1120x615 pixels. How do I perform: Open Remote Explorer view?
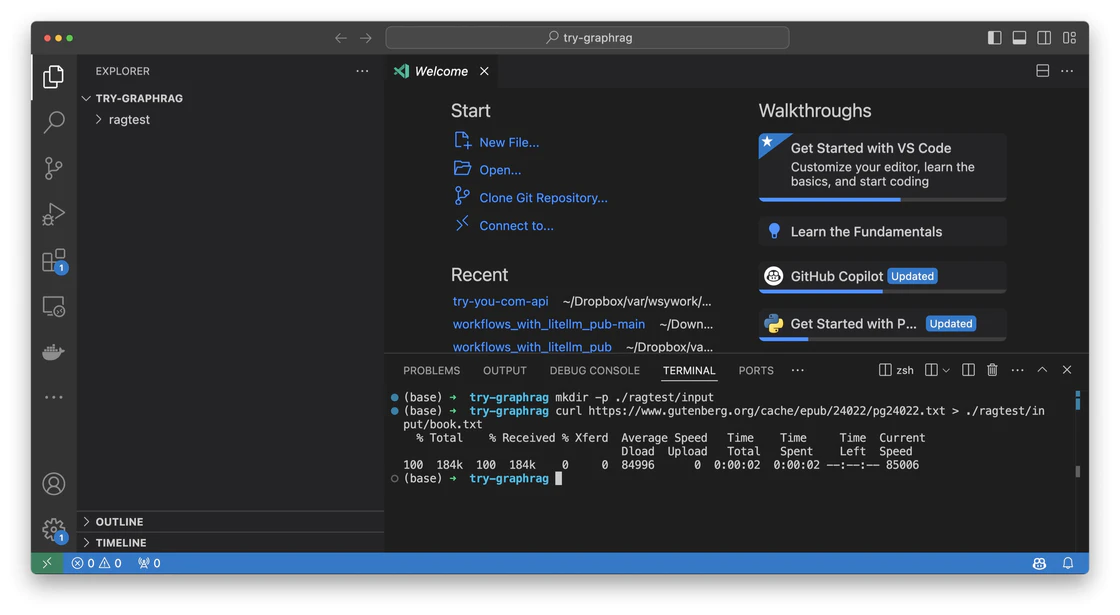[54, 306]
